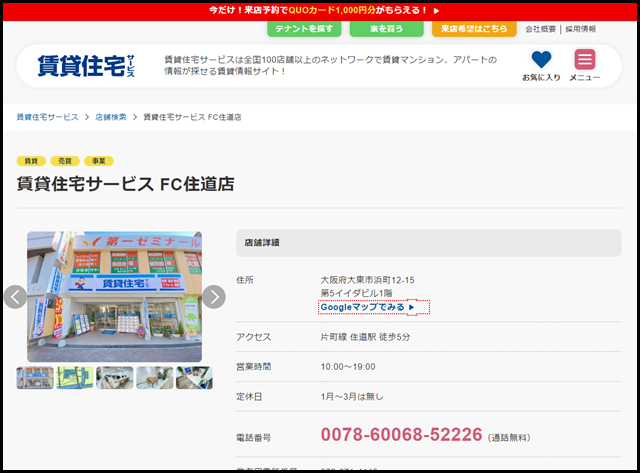Click the 賃貸住宅サービス logo
Screen dimensions: 640x473
pos(86,65)
